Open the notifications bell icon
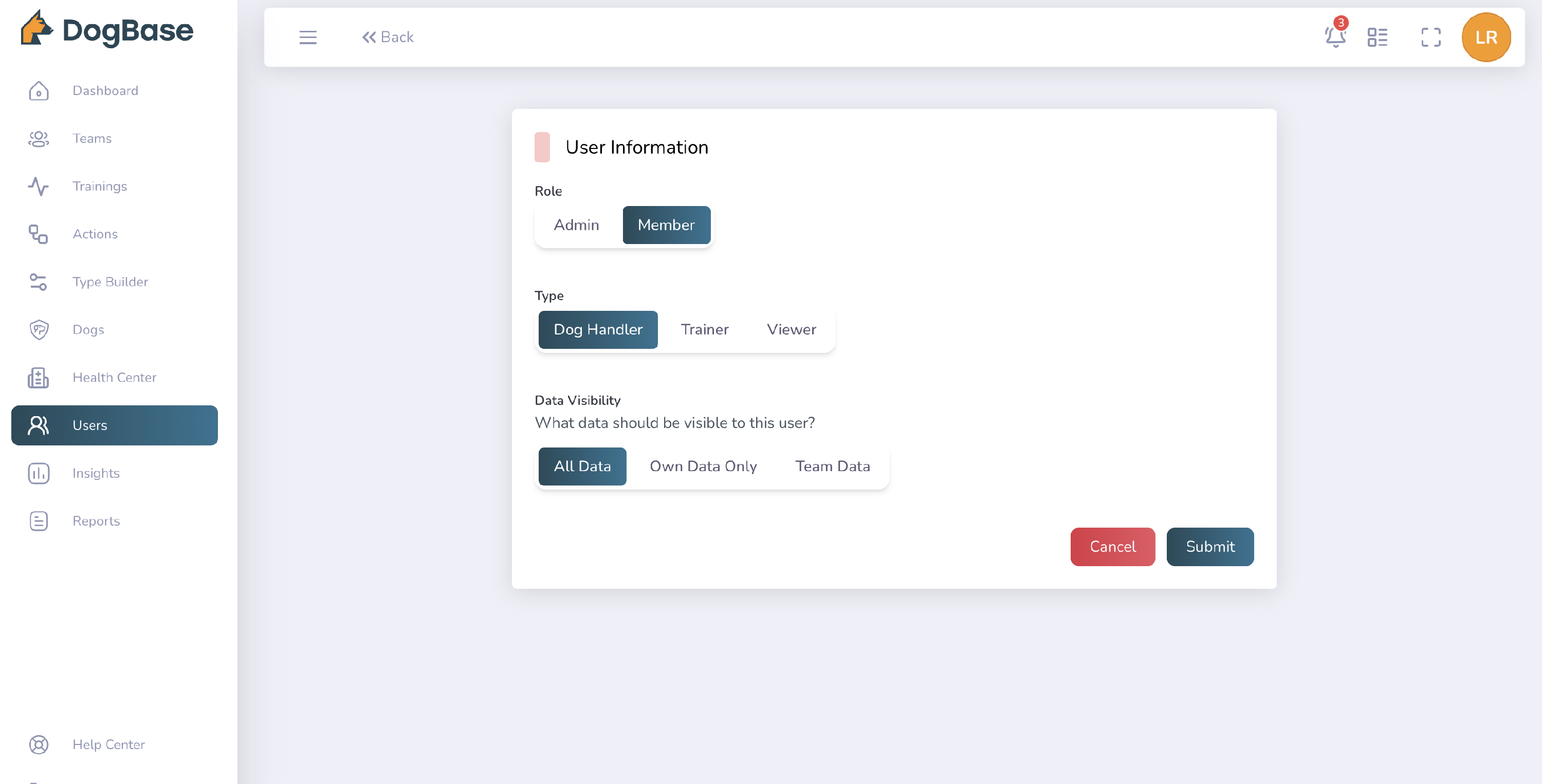Screen dimensions: 1542x784 (x=1335, y=37)
